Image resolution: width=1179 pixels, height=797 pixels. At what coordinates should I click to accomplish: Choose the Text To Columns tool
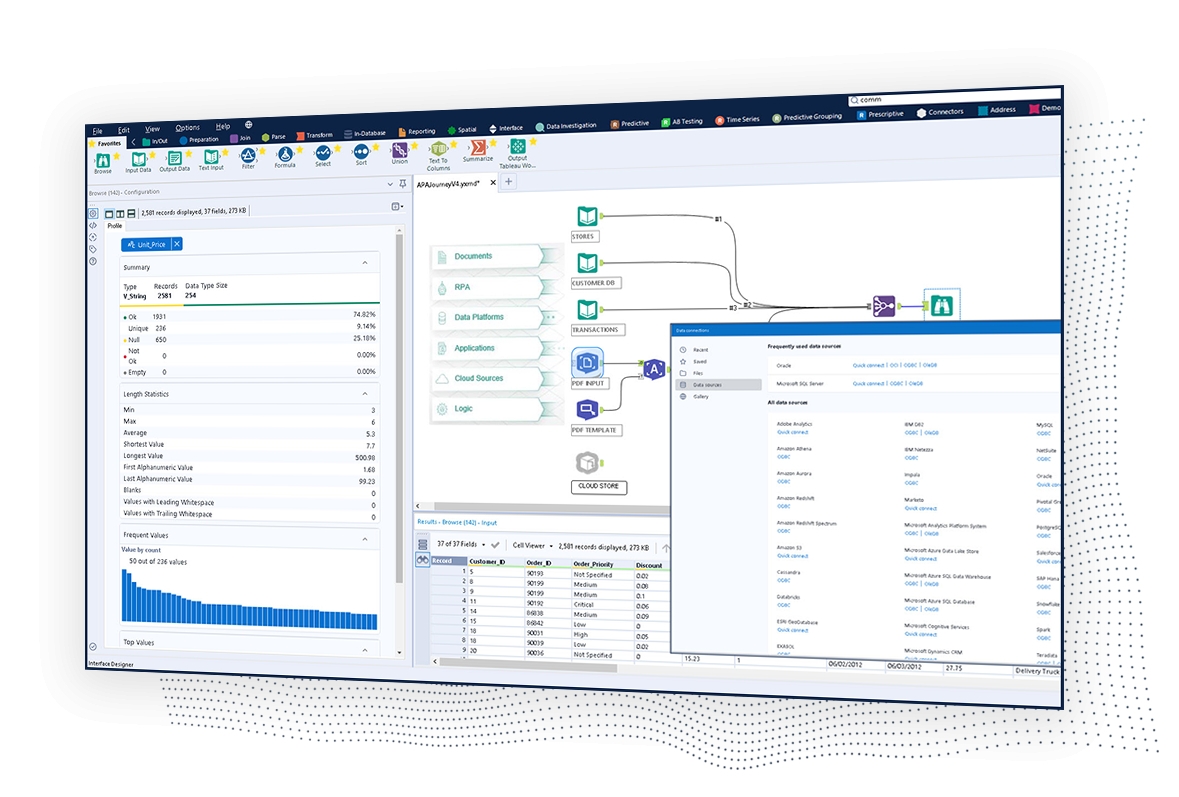pyautogui.click(x=438, y=156)
